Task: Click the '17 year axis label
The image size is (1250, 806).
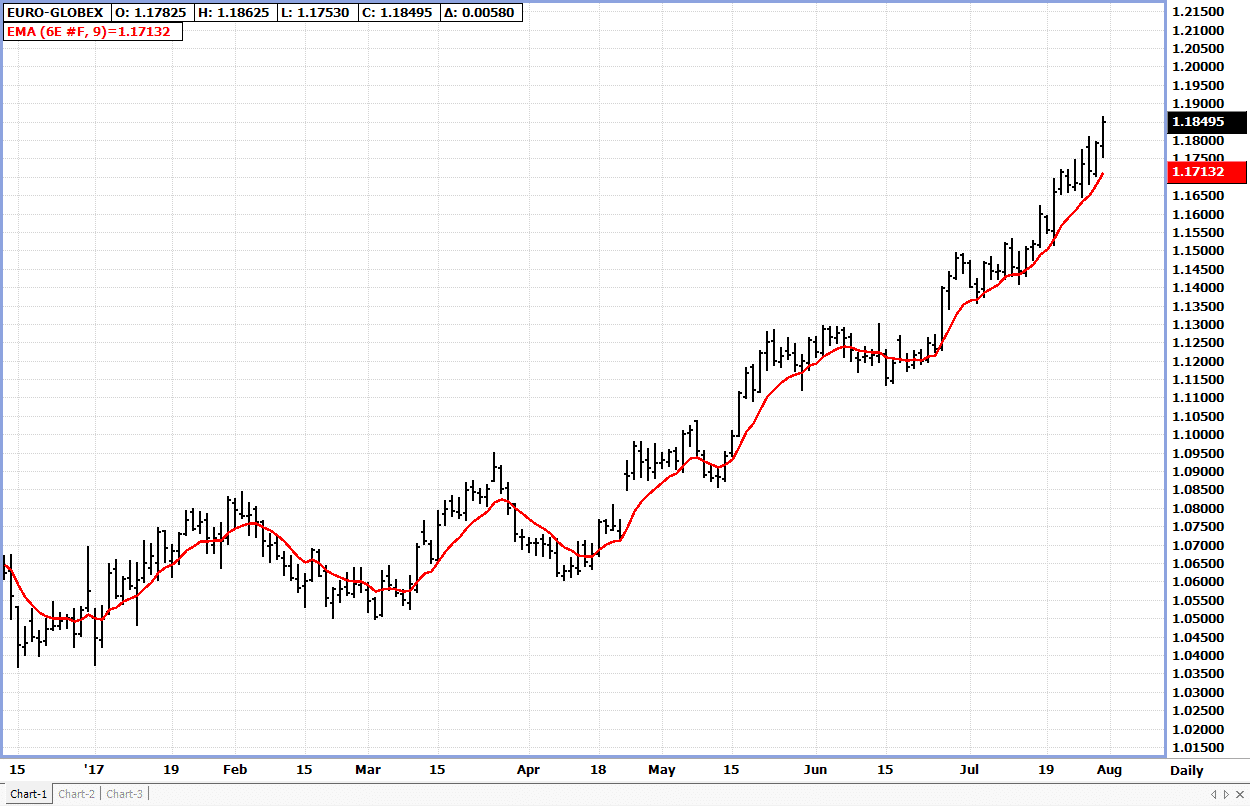Action: tap(93, 770)
